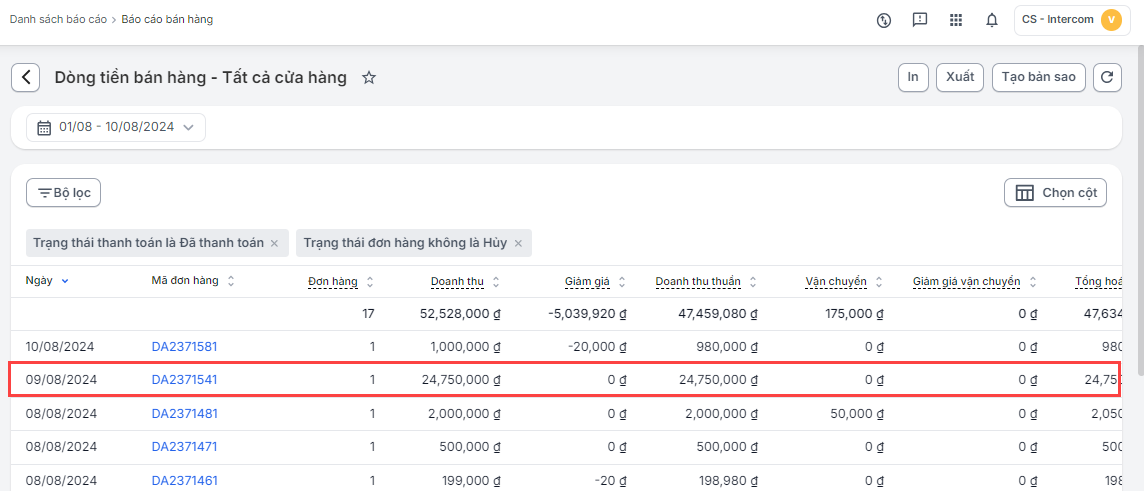The height and width of the screenshot is (491, 1144).
Task: Open the 'Chọn cột' column chooser
Action: click(1055, 193)
